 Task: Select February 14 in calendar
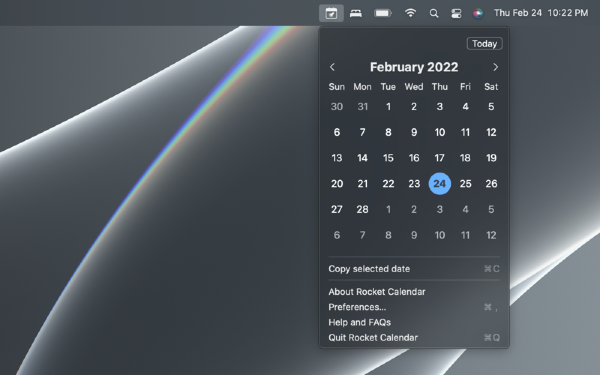tap(362, 158)
